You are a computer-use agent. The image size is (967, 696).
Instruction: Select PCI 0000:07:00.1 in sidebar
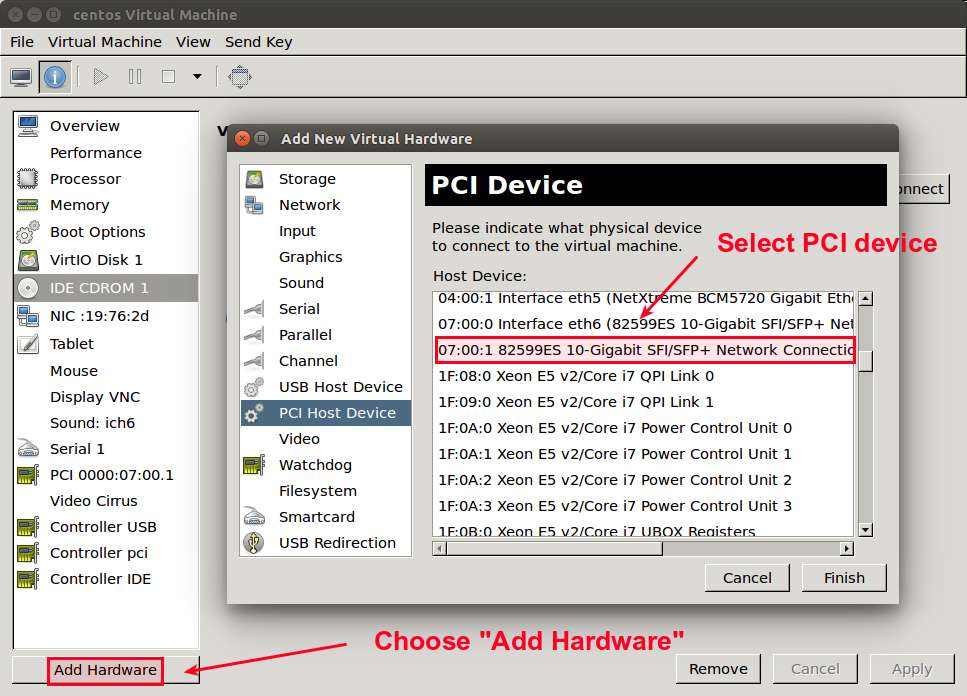tap(111, 475)
